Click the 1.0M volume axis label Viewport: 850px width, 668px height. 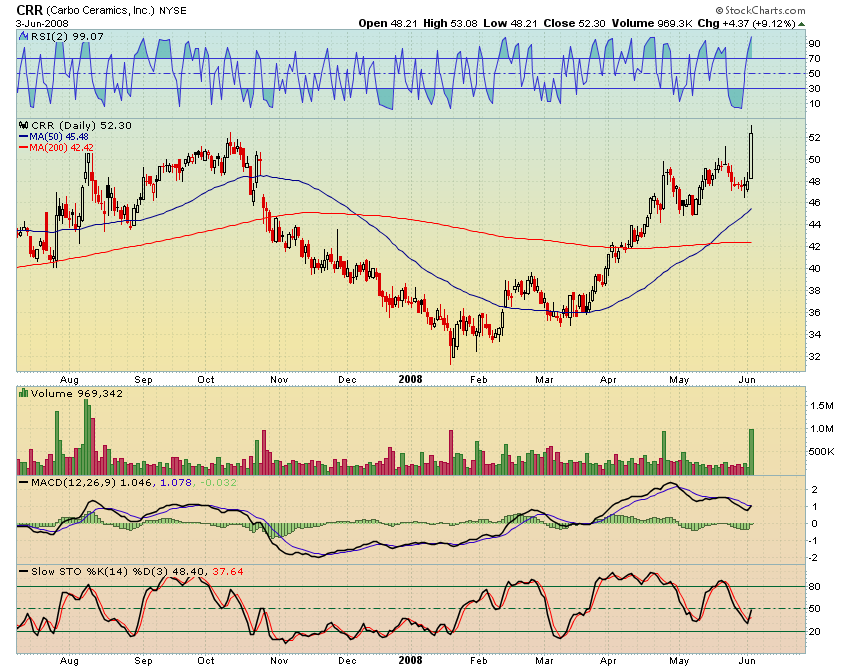[822, 428]
